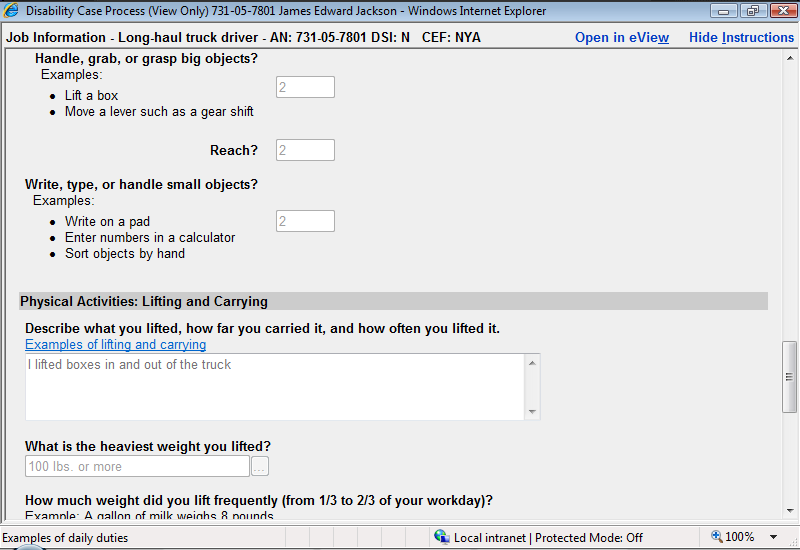Click the 'Handle, grab, or grasp' hours field
The height and width of the screenshot is (550, 800).
(305, 87)
